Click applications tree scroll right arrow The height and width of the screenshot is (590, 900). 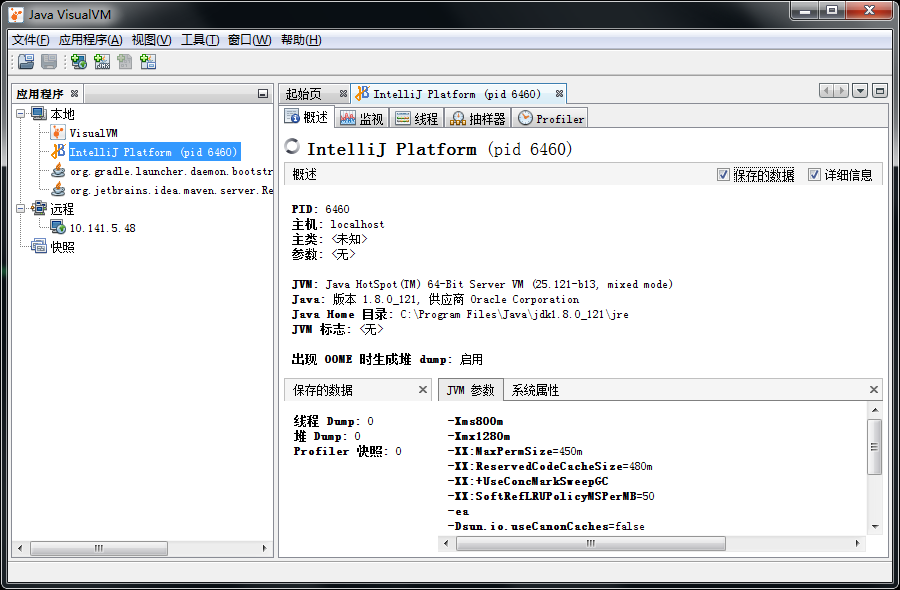(x=264, y=548)
